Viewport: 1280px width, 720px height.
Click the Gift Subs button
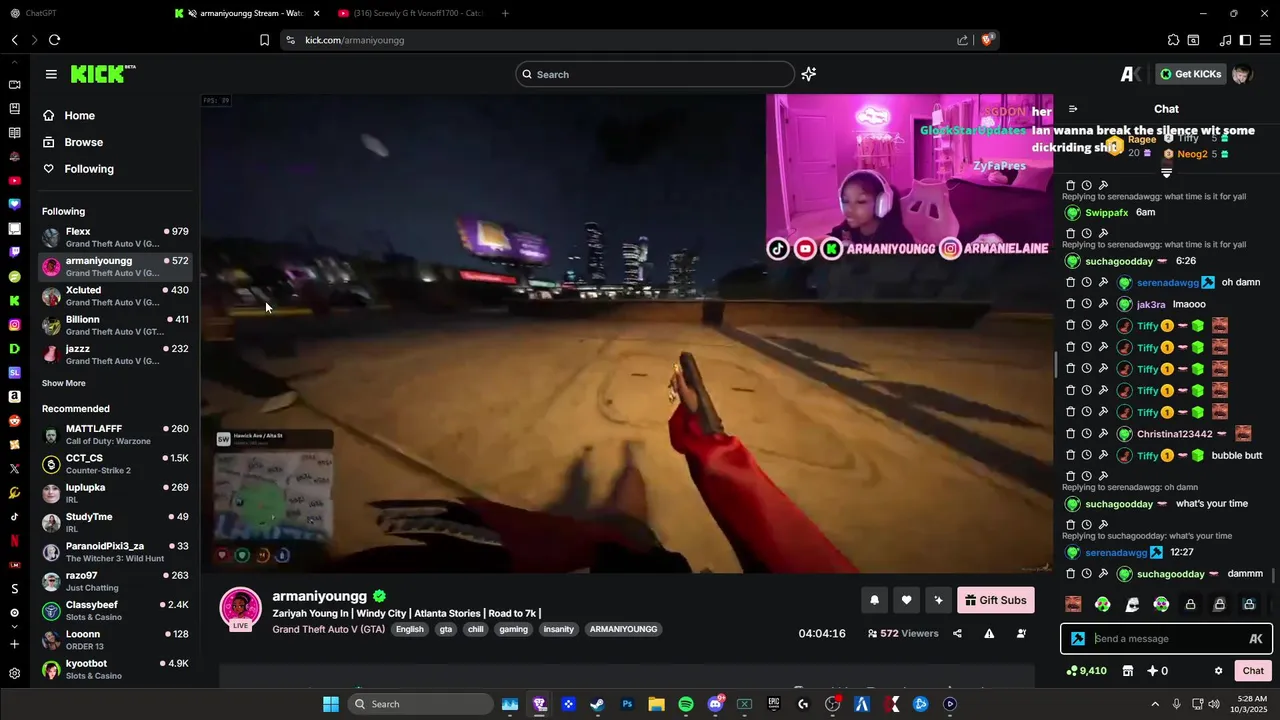pos(995,600)
